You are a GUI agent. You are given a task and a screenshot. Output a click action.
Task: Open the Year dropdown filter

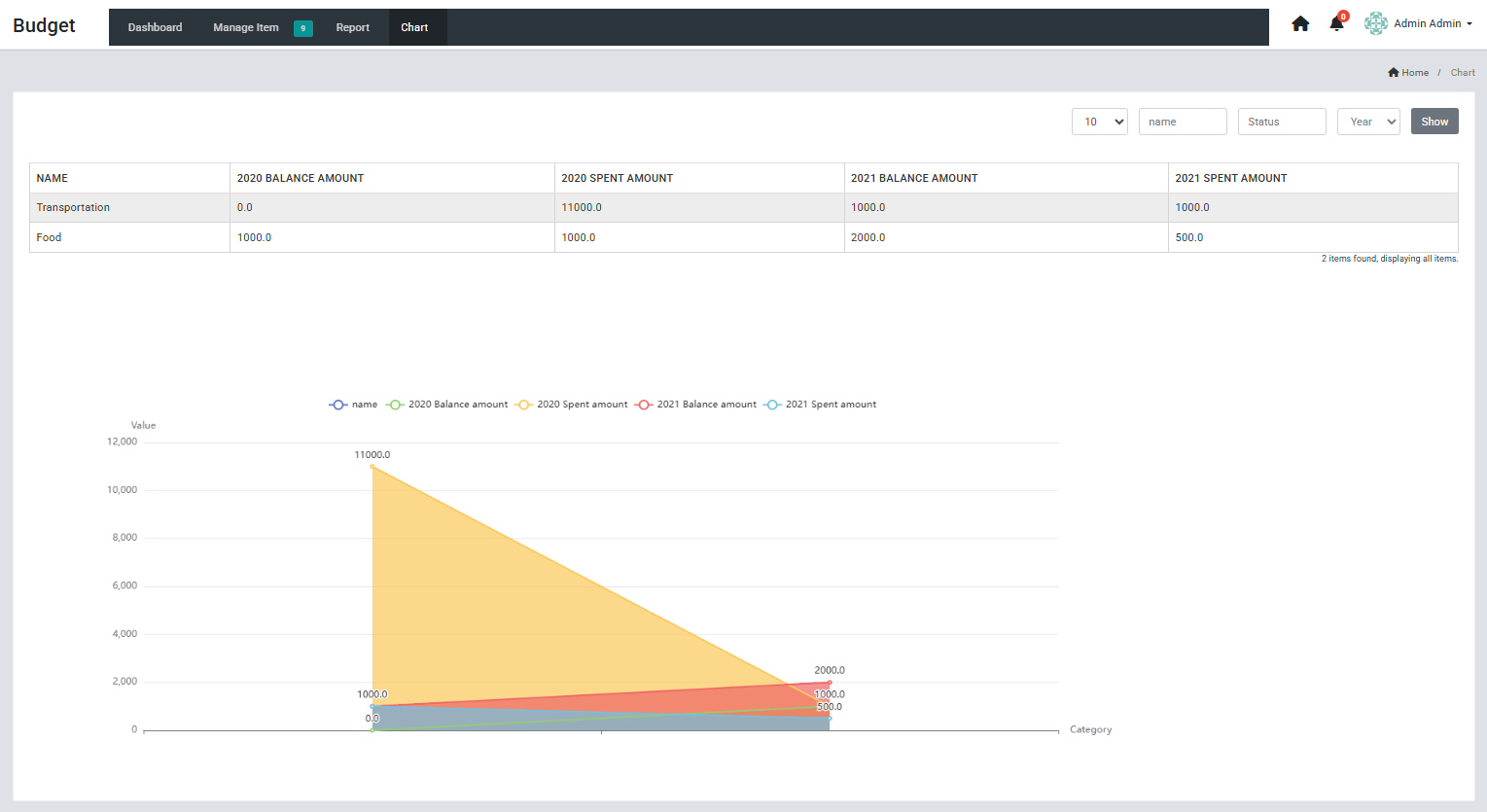click(1368, 122)
